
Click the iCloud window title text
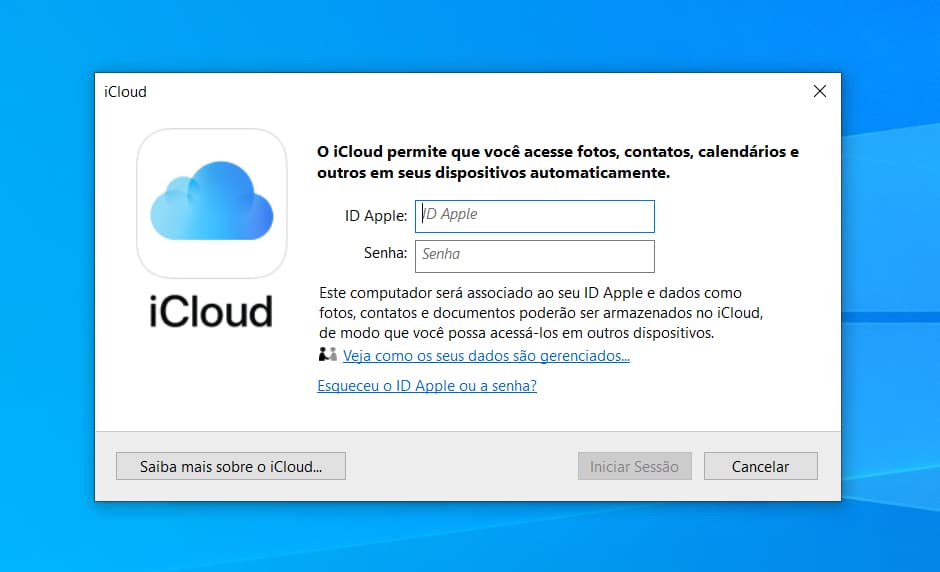tap(125, 92)
